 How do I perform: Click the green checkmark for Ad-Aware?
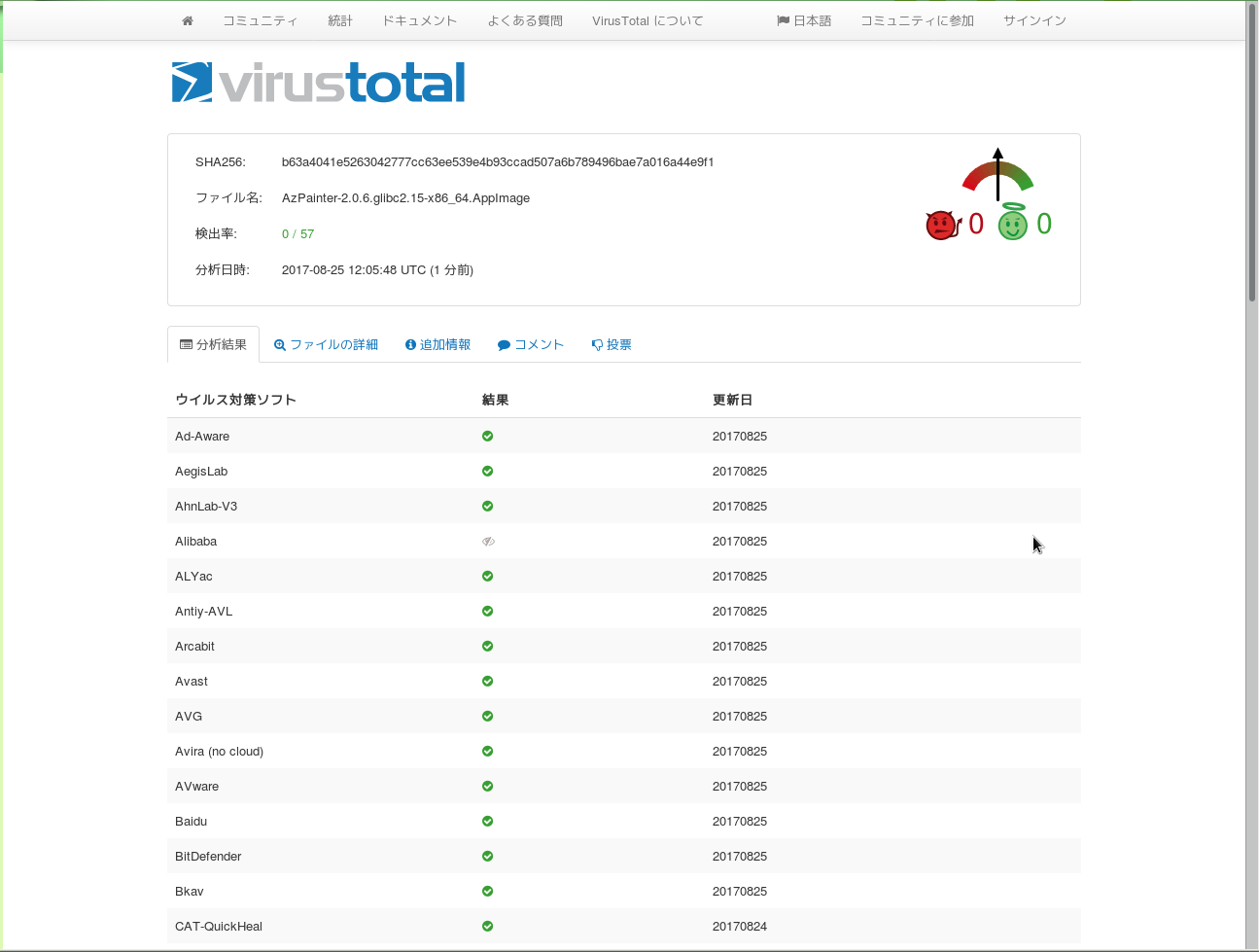click(x=488, y=437)
